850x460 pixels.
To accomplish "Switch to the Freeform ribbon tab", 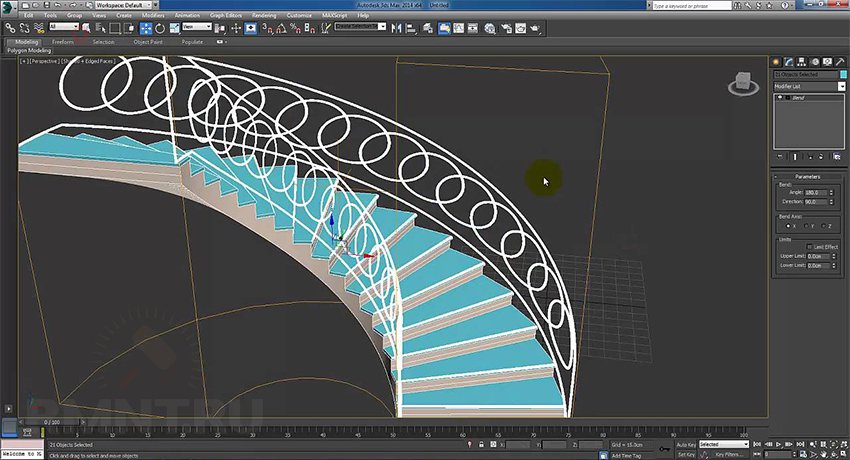I will [x=63, y=42].
